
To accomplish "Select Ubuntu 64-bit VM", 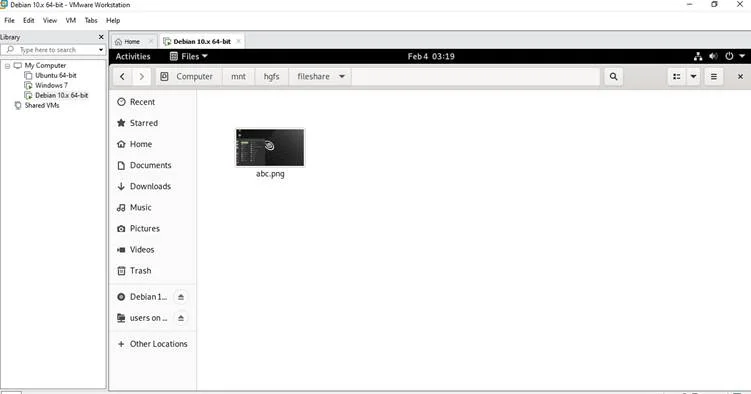I will pyautogui.click(x=56, y=76).
